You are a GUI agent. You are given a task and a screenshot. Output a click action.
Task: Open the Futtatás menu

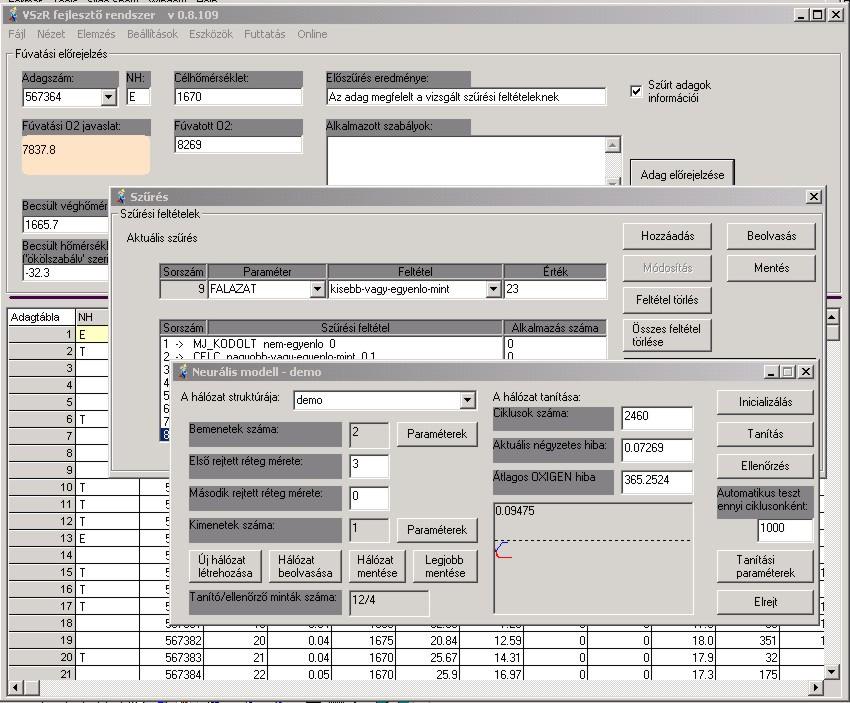265,34
